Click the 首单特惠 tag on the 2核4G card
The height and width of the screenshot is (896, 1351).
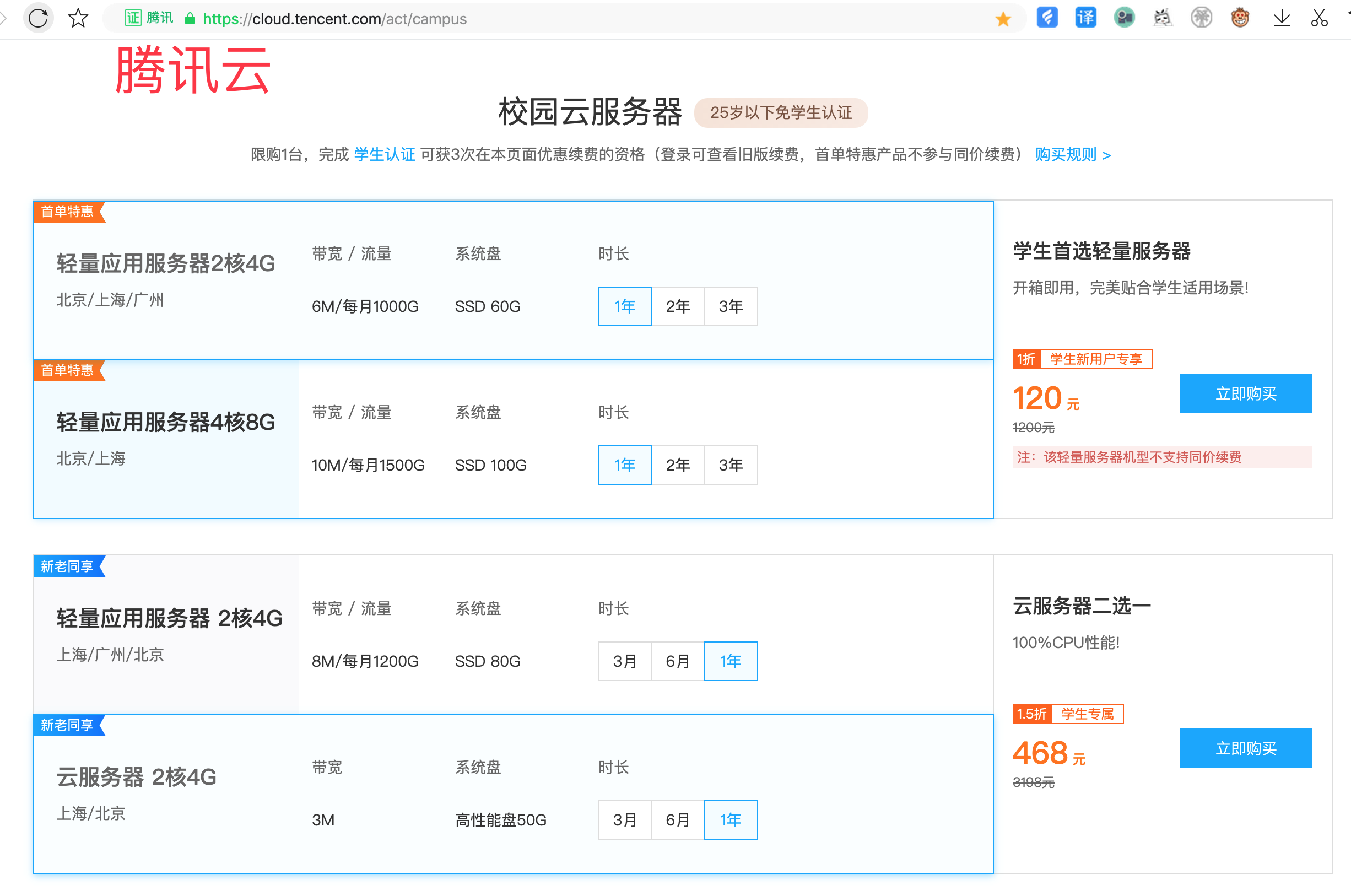[x=69, y=212]
